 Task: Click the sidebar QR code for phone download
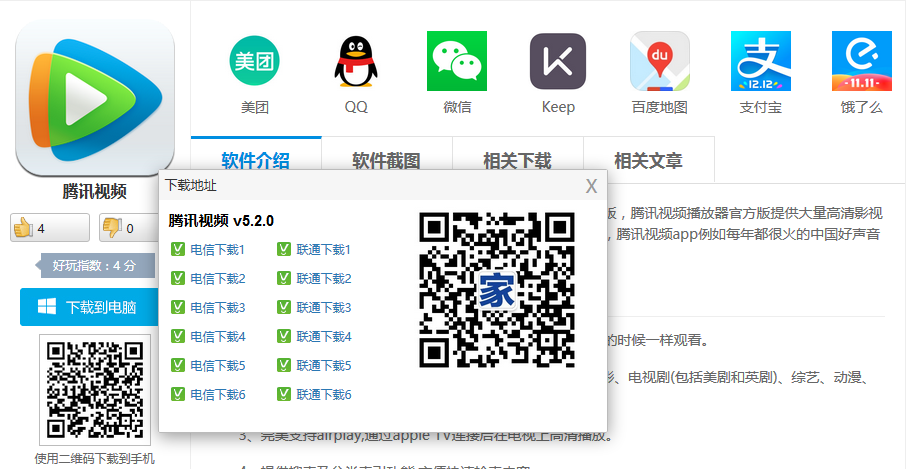click(x=95, y=389)
